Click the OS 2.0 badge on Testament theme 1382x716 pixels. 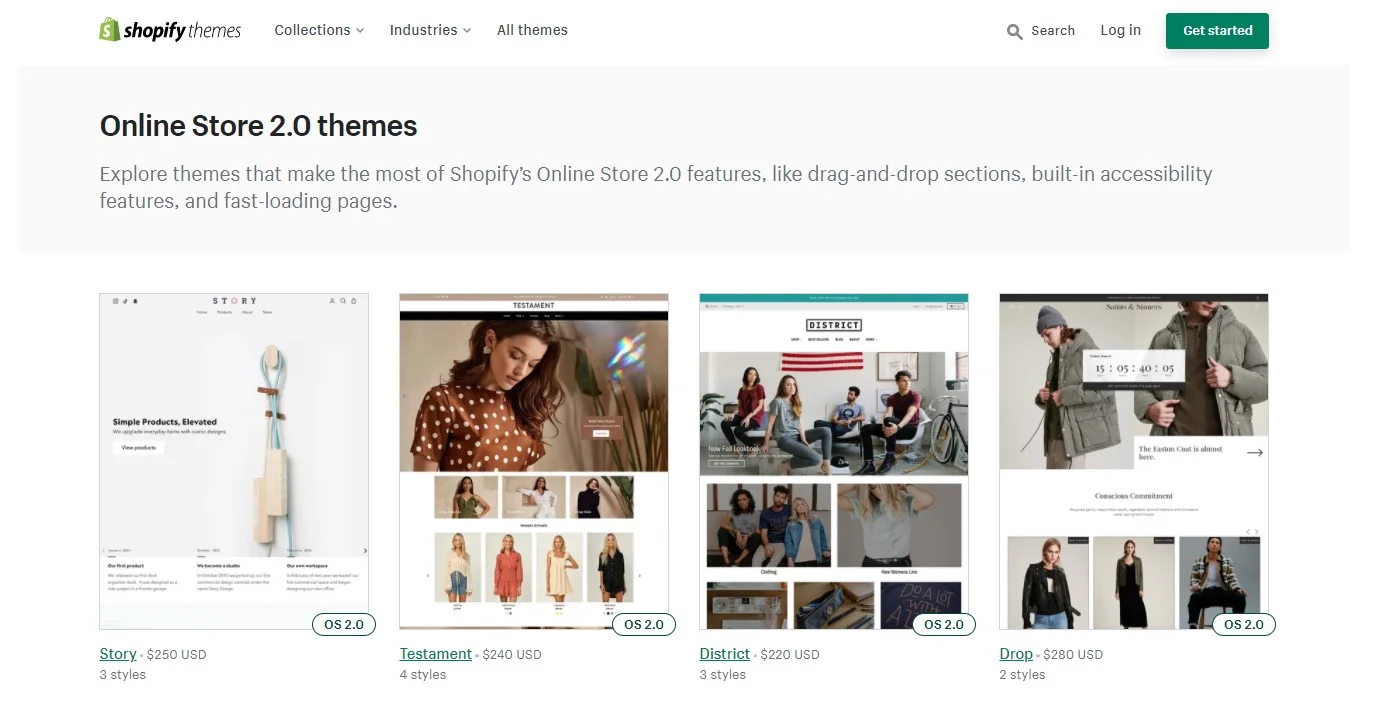643,624
